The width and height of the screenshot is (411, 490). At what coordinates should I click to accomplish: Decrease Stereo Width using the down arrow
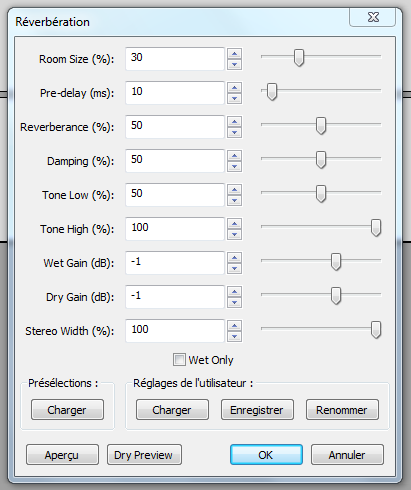tap(235, 336)
